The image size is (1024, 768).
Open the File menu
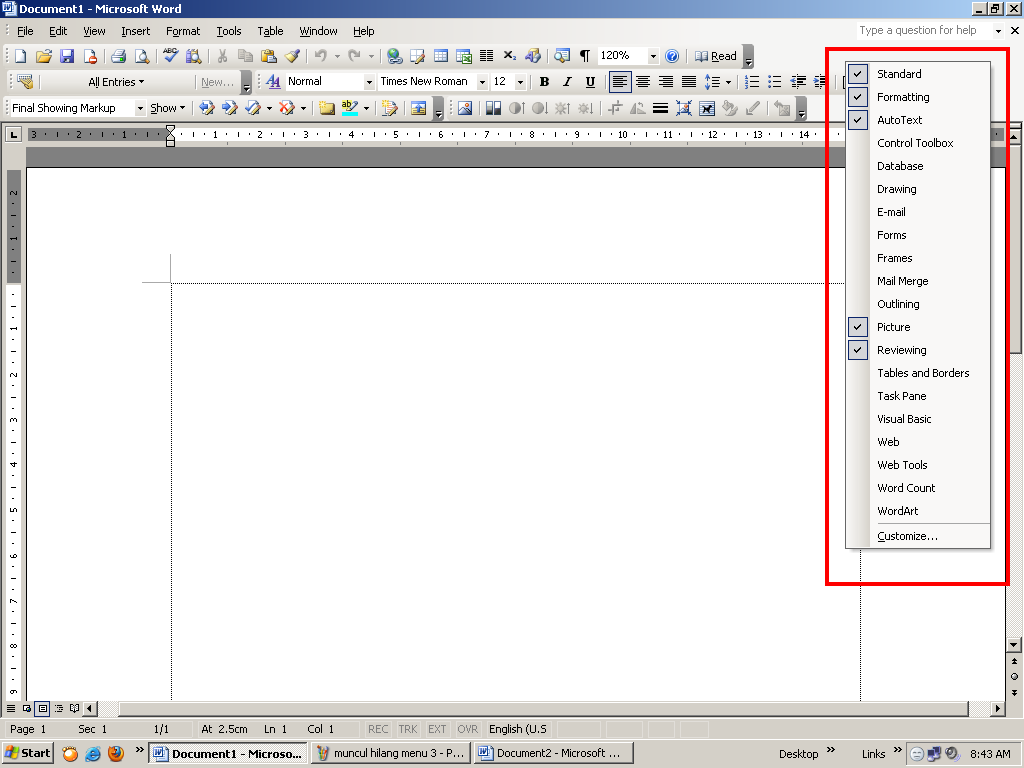tap(25, 31)
